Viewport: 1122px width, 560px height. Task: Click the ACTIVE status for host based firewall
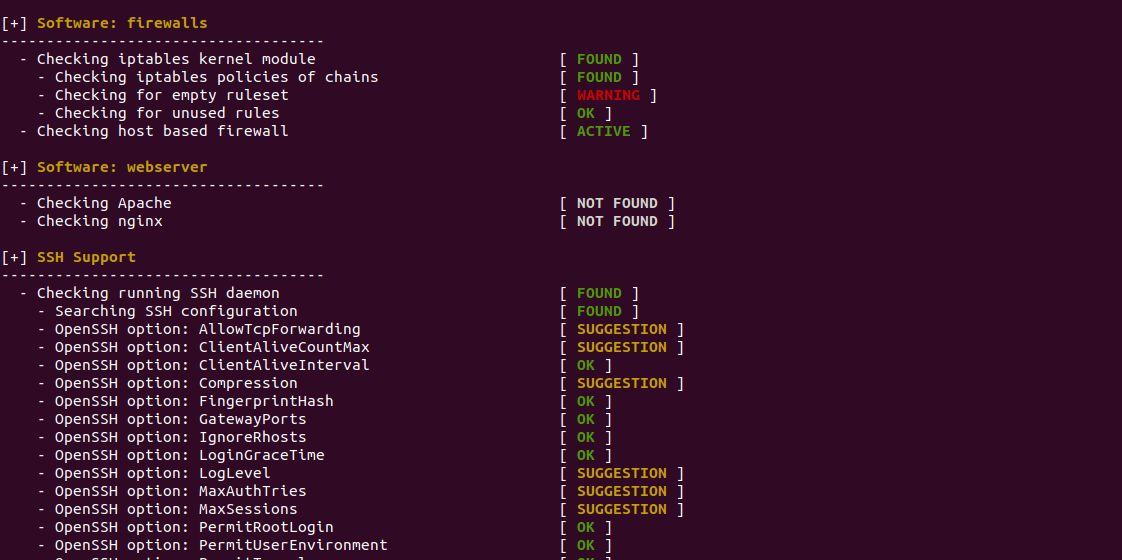(x=604, y=132)
